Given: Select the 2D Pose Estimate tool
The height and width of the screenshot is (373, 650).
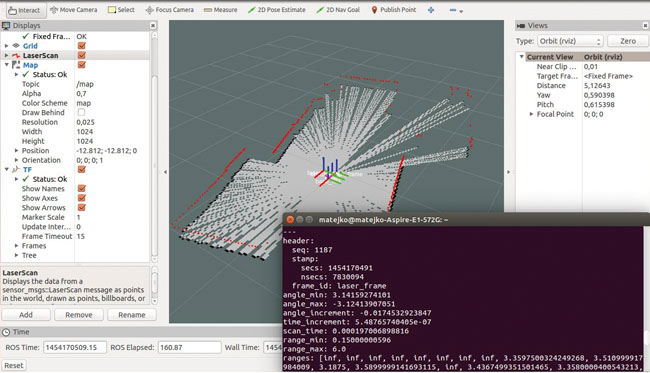Looking at the screenshot, I should (x=276, y=10).
